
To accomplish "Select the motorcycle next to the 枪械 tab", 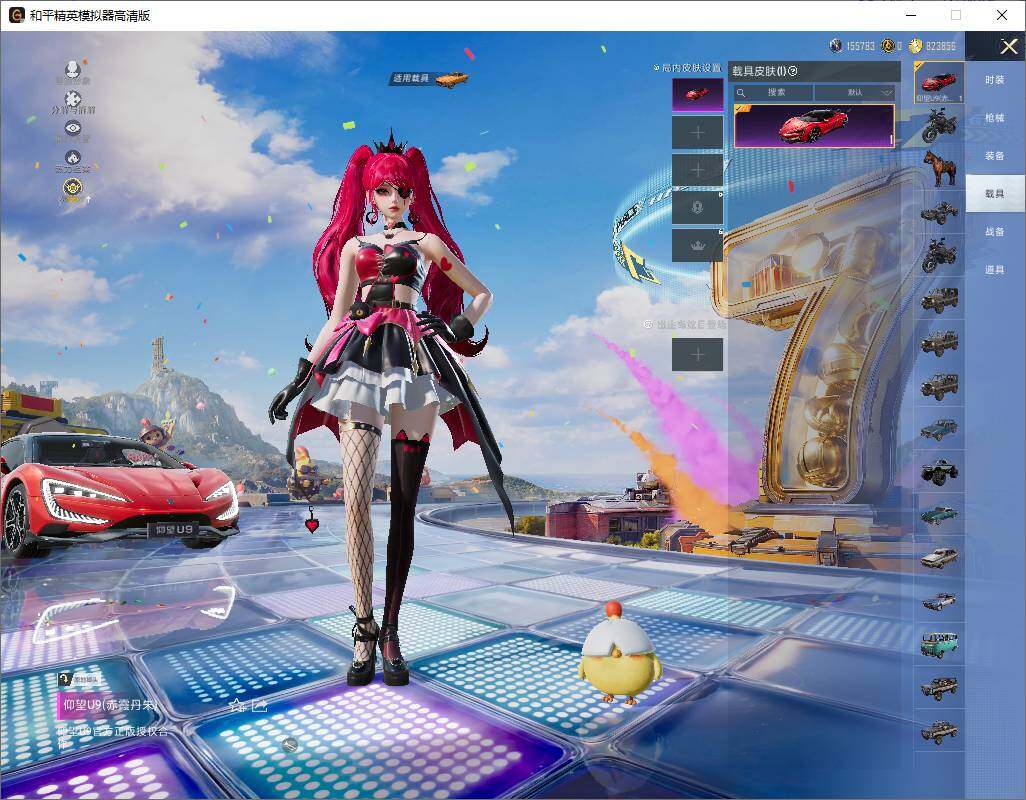I will coord(940,126).
